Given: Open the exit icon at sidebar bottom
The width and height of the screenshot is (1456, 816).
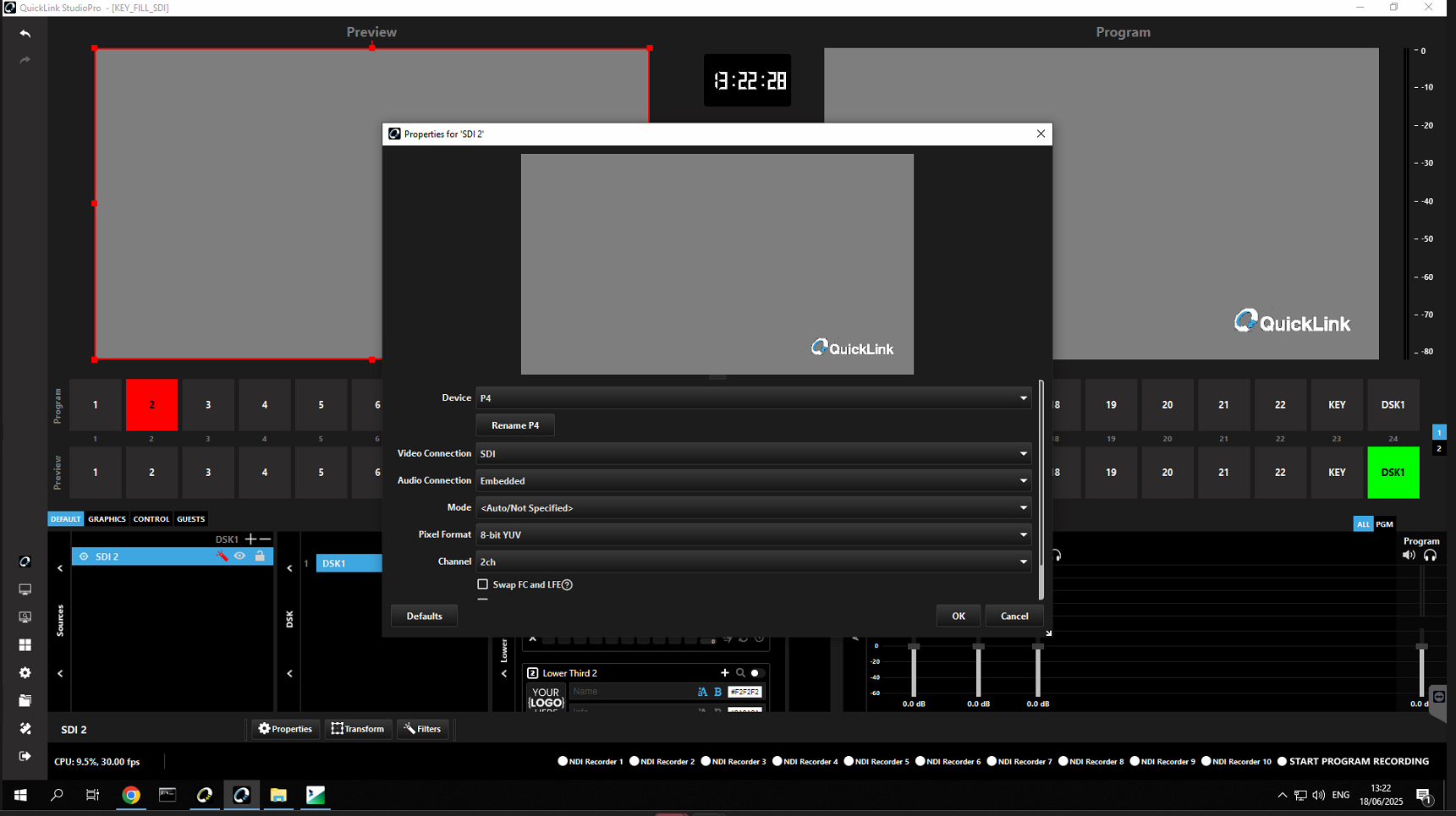Looking at the screenshot, I should pyautogui.click(x=25, y=756).
